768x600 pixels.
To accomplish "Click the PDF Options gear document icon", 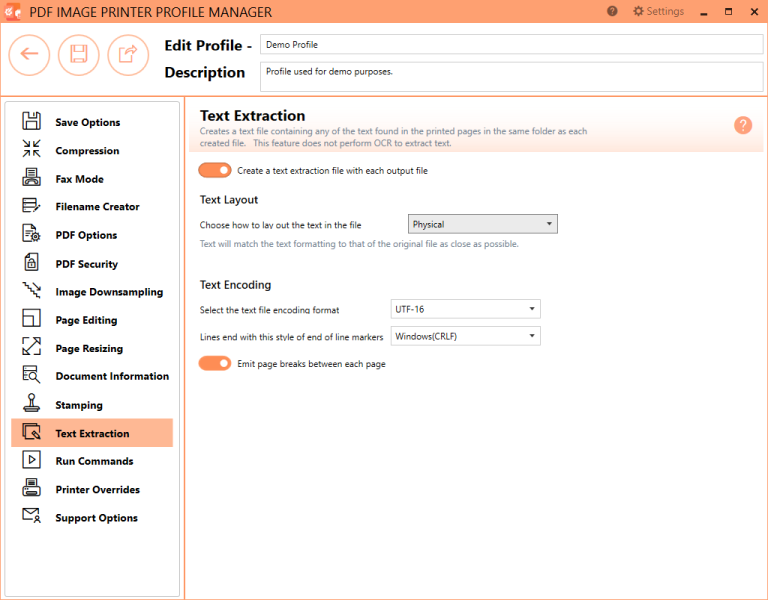I will tap(31, 234).
